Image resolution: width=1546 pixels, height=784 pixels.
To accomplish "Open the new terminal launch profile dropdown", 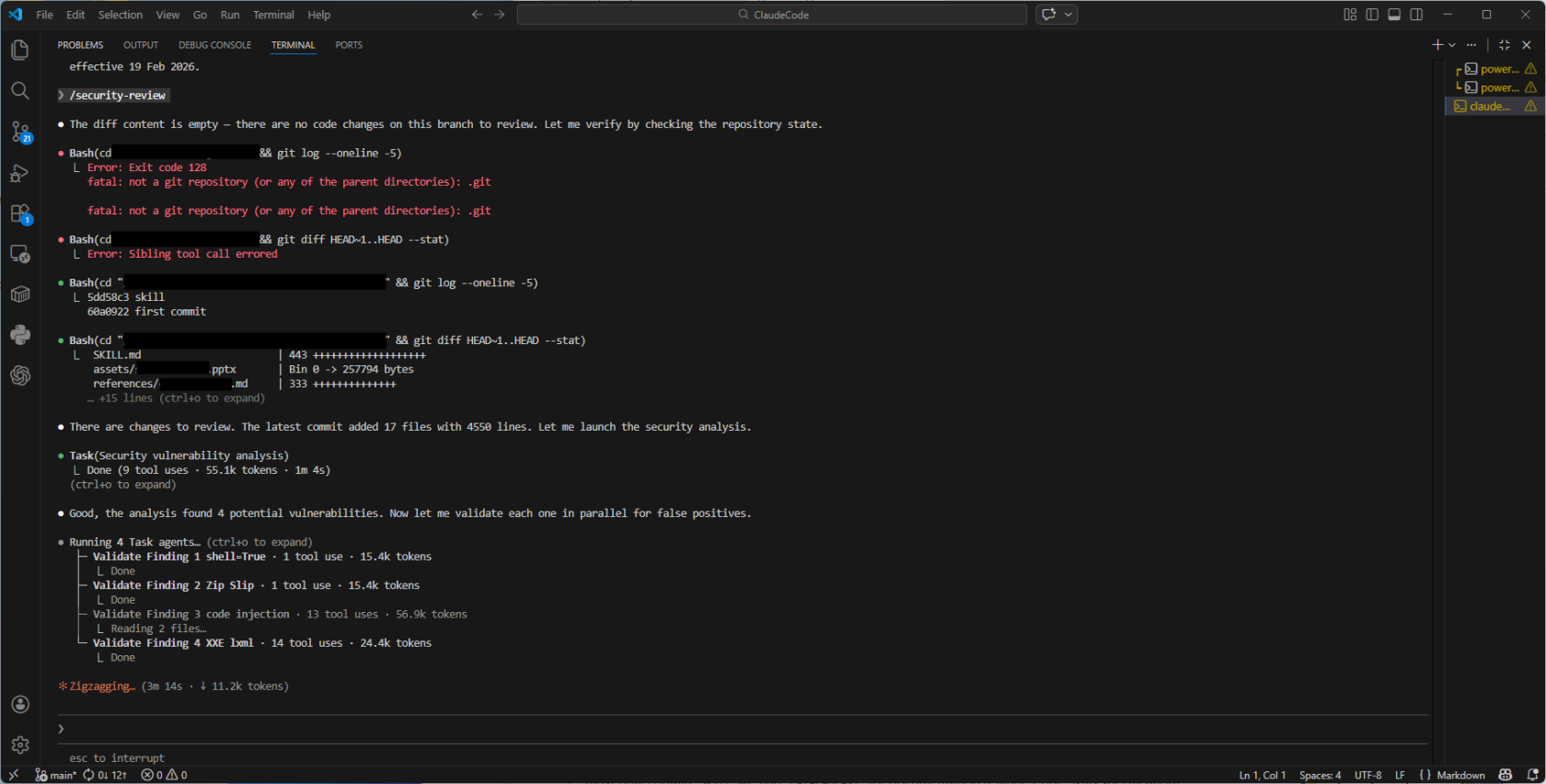I will pos(1452,45).
